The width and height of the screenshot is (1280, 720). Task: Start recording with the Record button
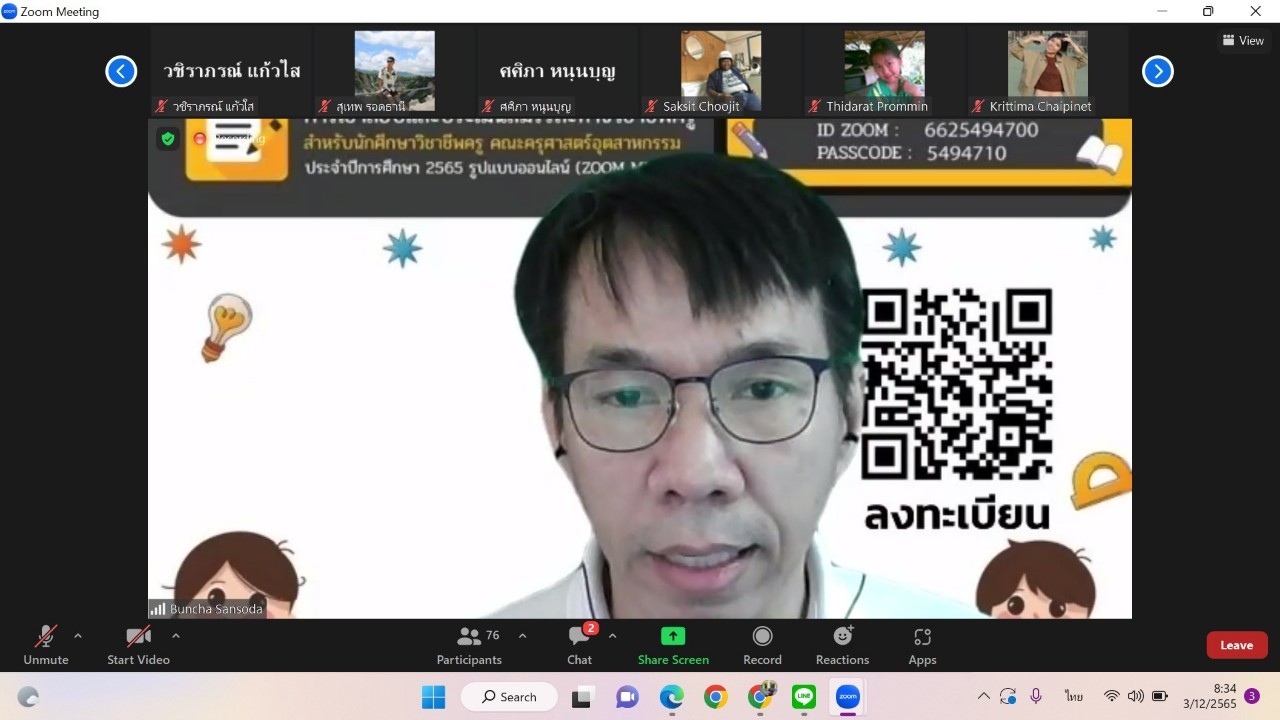click(x=762, y=646)
